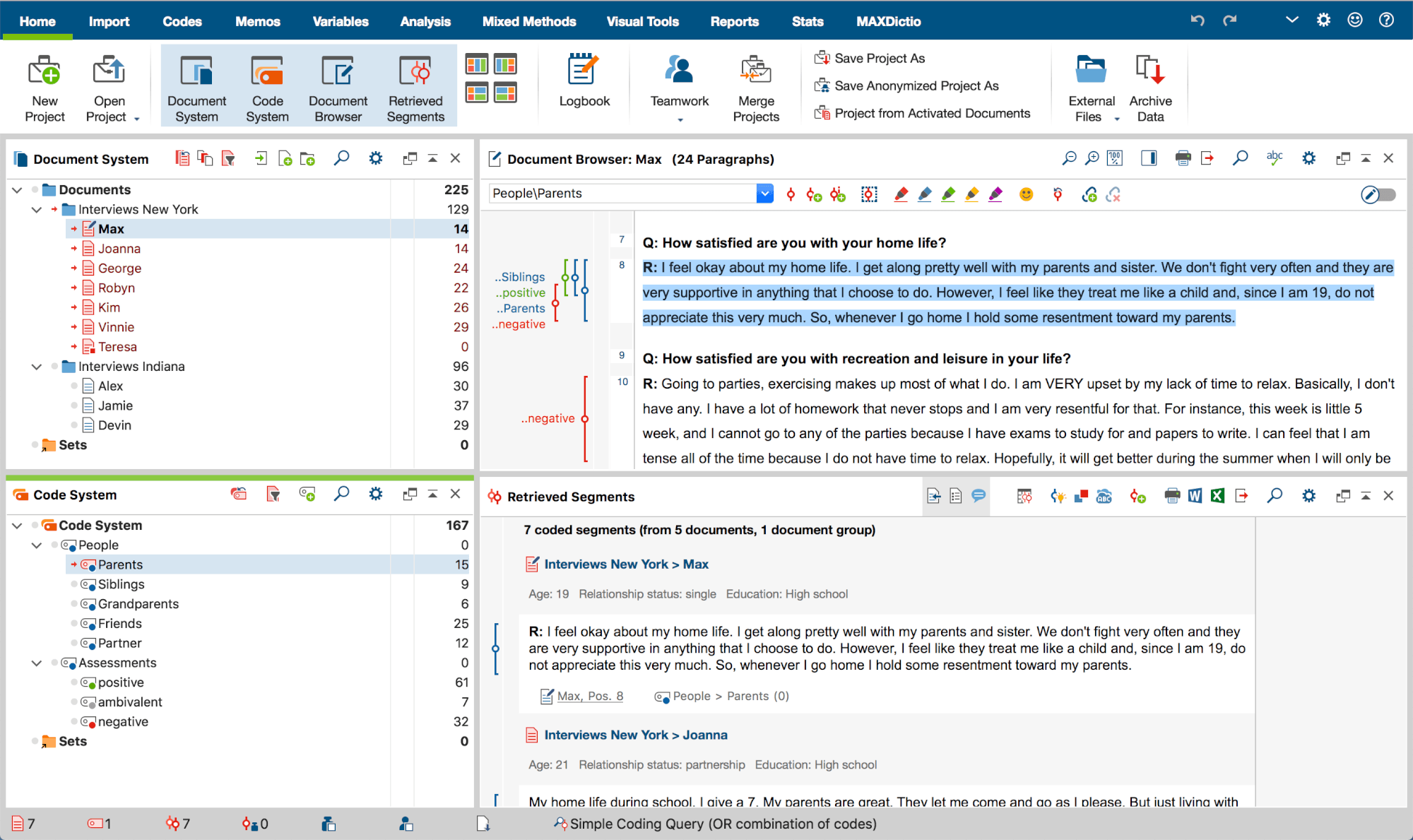
Task: Open the Visual Tools tab
Action: (643, 21)
